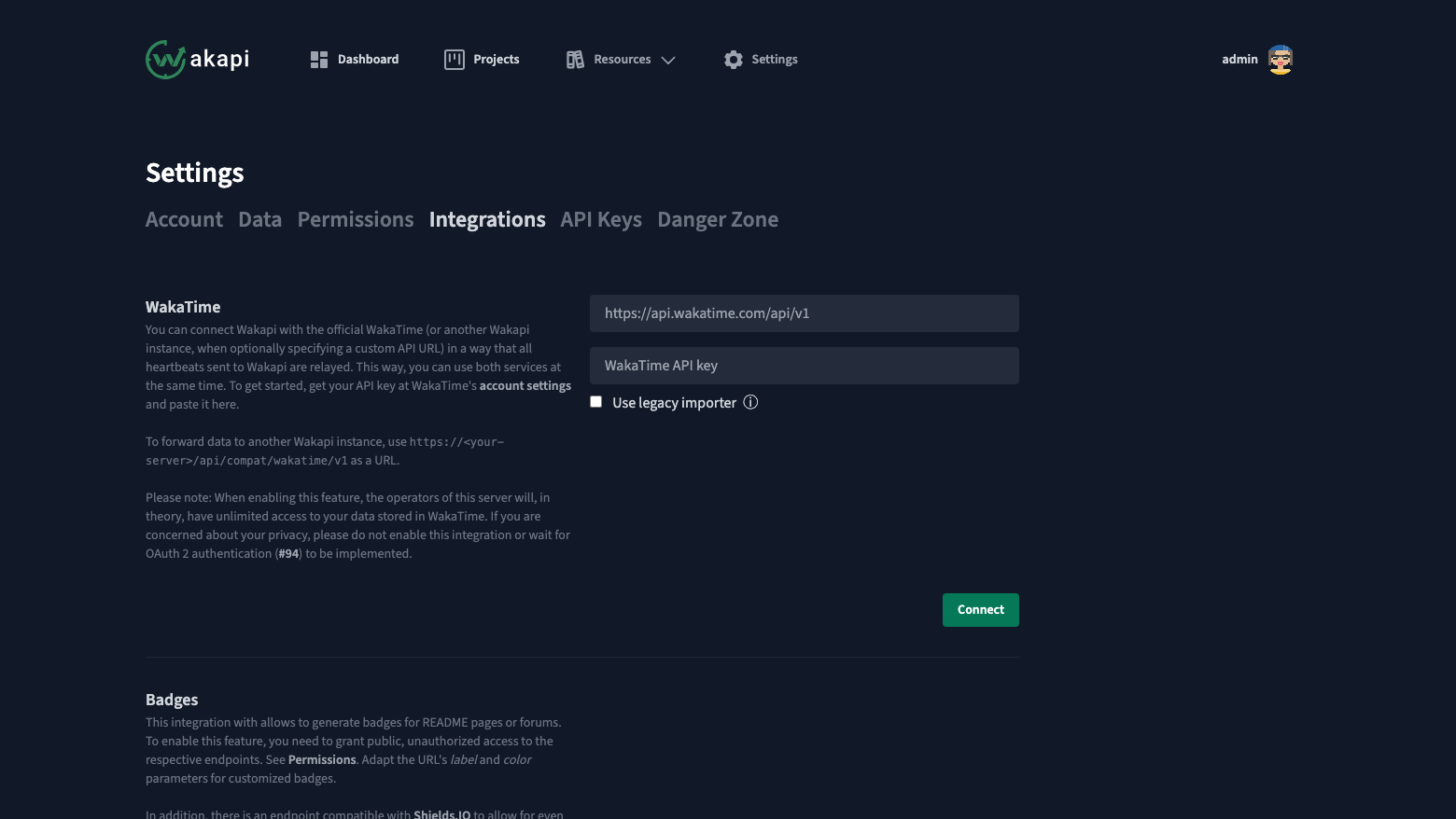Click the admin avatar image
The width and height of the screenshot is (1456, 819).
point(1281,60)
